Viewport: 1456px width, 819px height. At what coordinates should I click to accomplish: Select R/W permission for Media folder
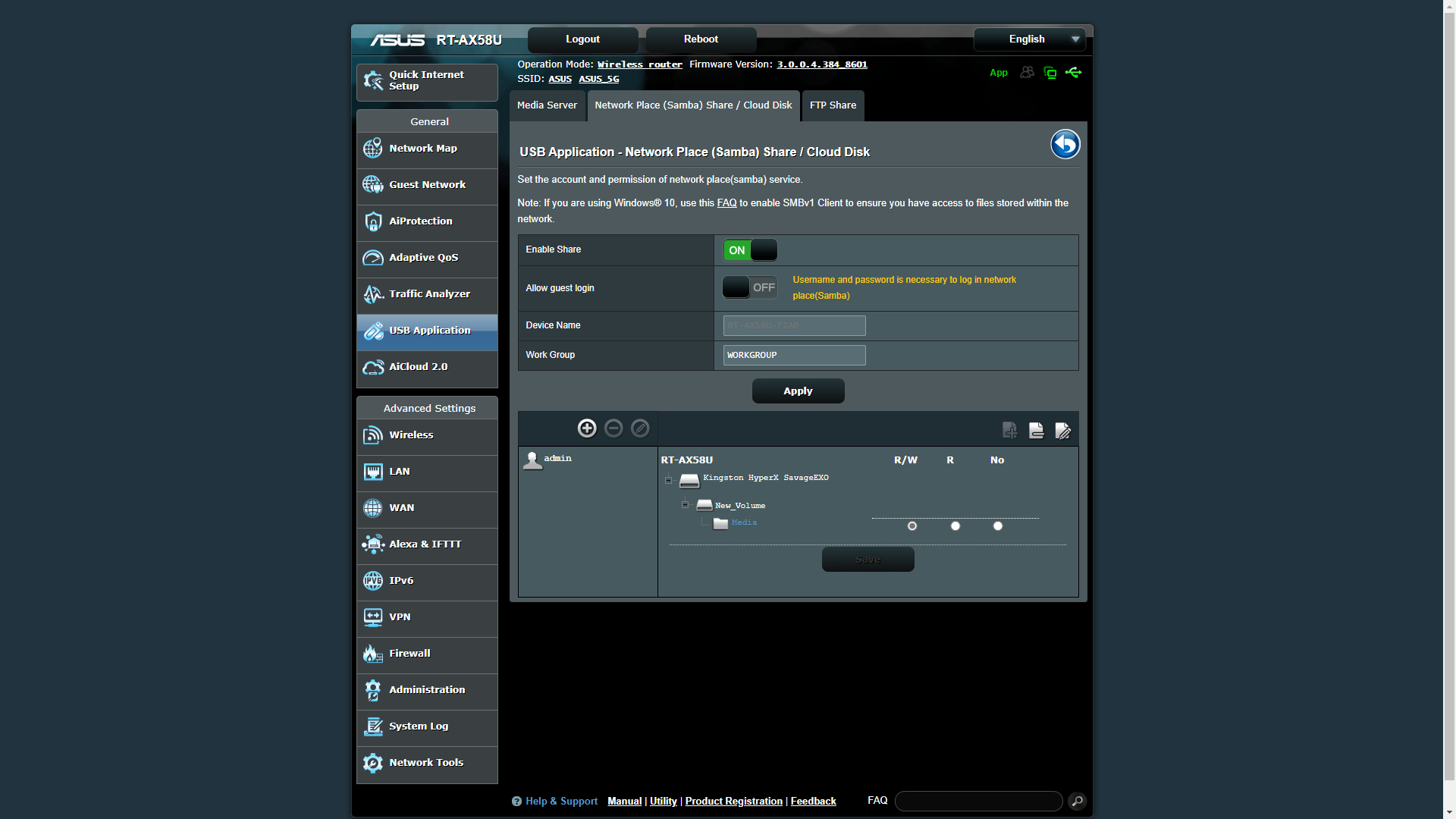912,526
